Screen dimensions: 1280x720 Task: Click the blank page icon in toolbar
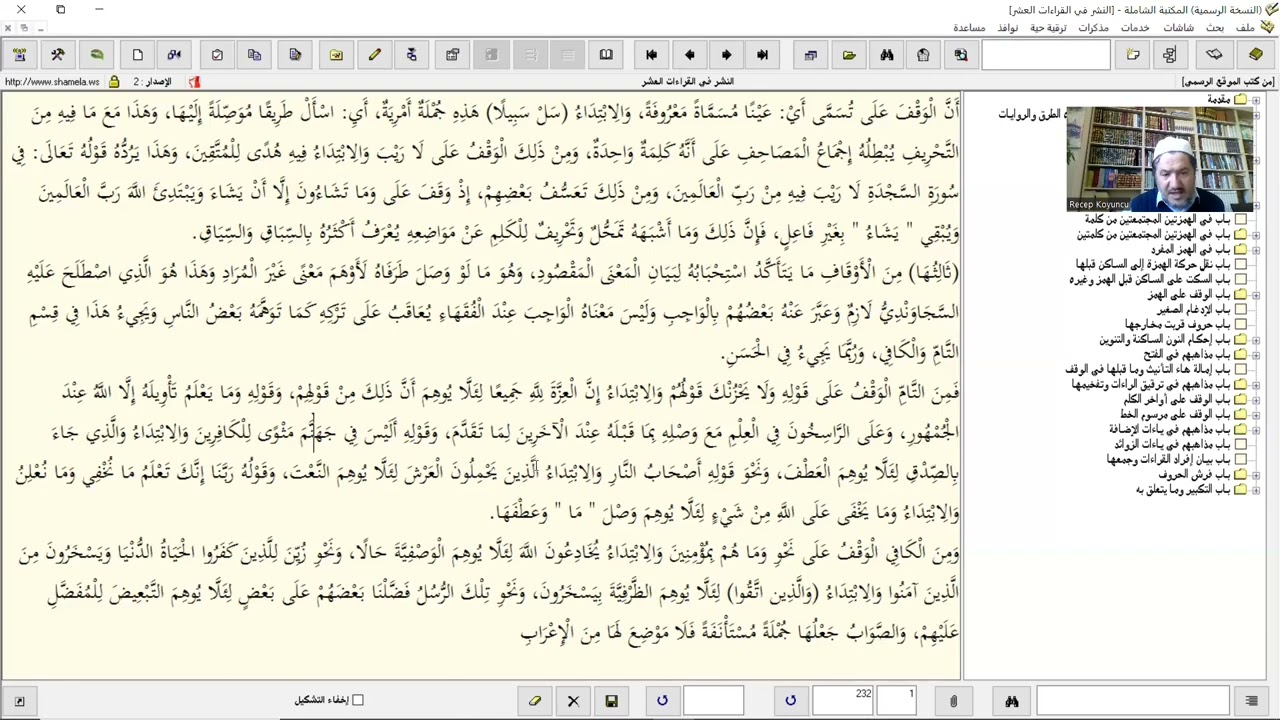click(x=137, y=55)
